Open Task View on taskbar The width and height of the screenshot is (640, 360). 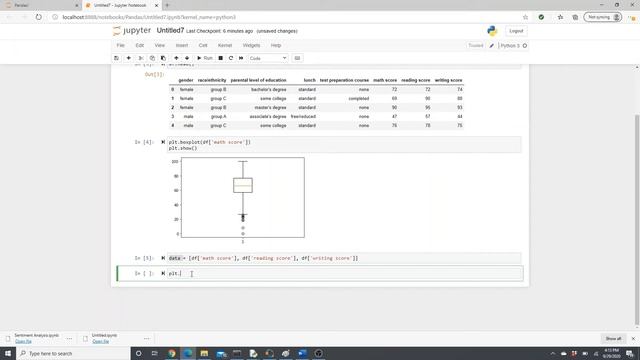(x=154, y=353)
